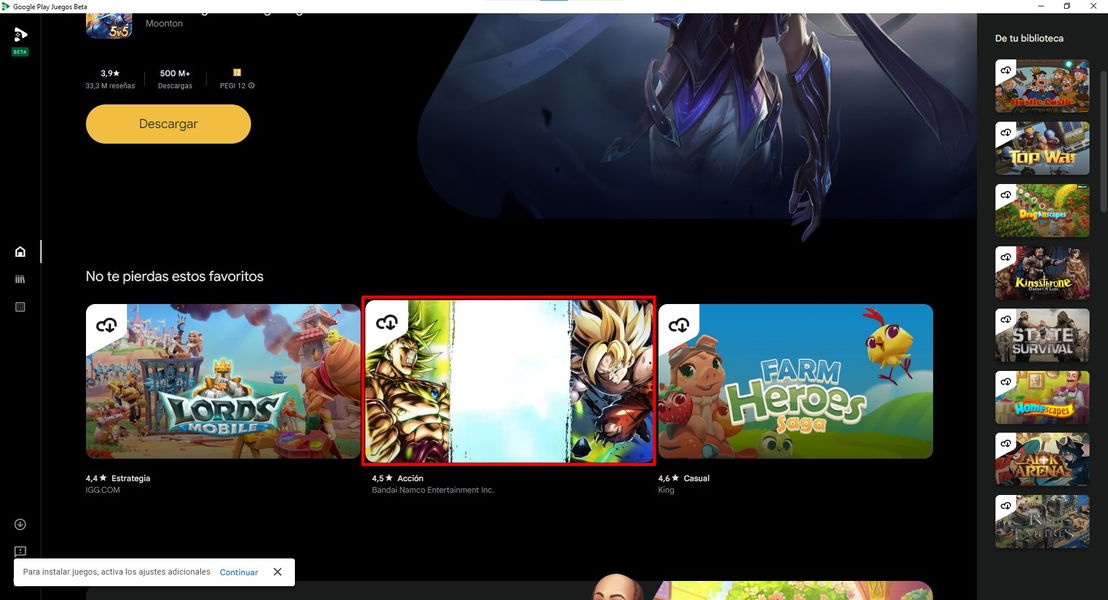Open the grid icon below the library icon
The width and height of the screenshot is (1108, 600).
point(20,307)
